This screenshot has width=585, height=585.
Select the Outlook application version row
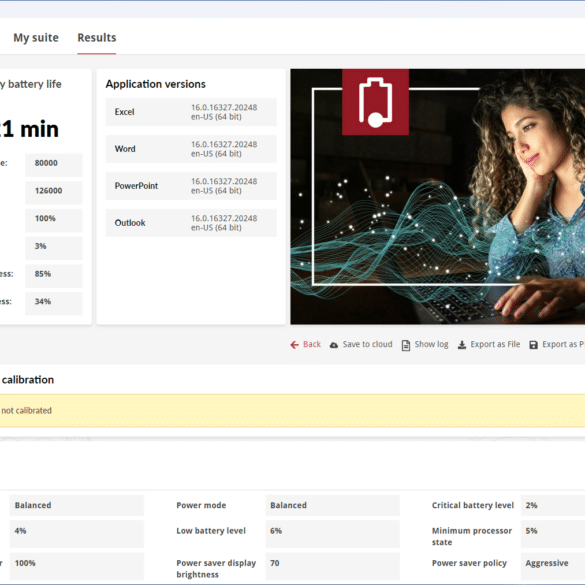[x=191, y=223]
